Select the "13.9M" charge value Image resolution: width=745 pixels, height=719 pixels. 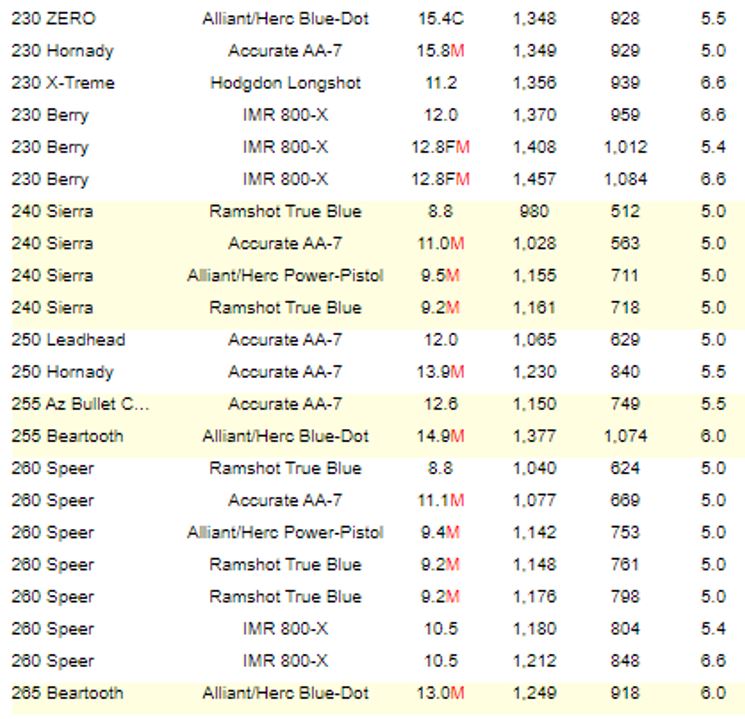point(440,372)
